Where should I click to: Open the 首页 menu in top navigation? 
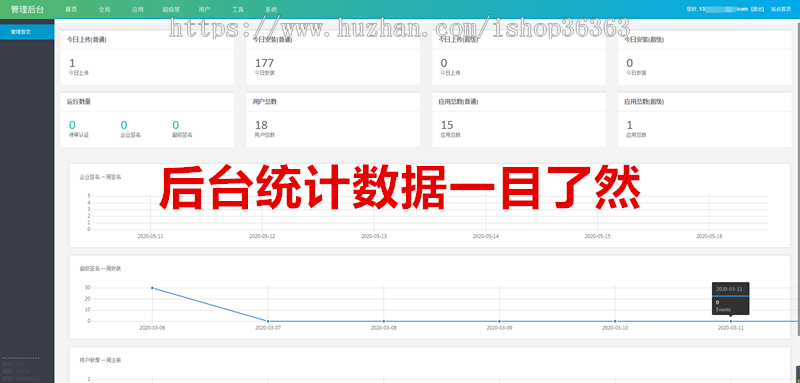[71, 9]
